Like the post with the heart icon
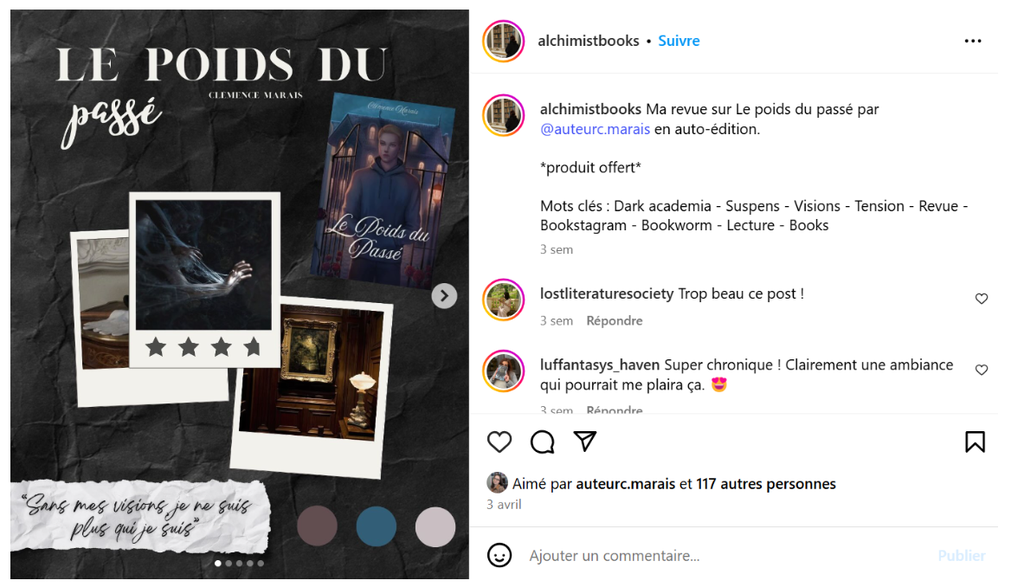1024x587 pixels. [500, 442]
